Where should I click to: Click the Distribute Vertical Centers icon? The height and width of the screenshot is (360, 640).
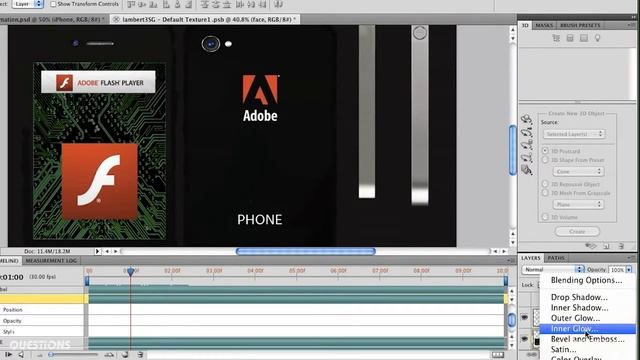click(216, 4)
